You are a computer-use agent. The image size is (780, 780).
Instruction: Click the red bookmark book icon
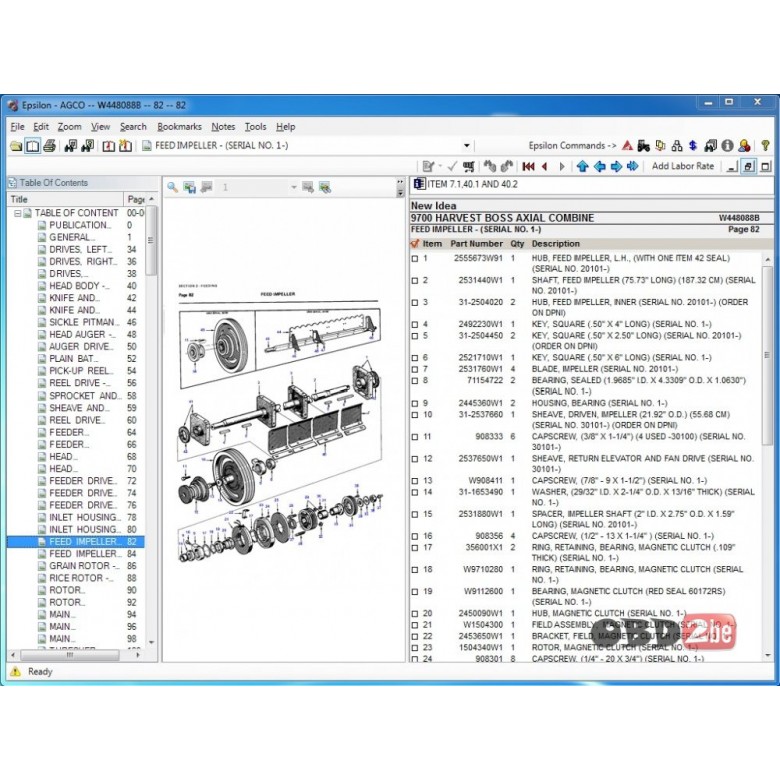(108, 146)
